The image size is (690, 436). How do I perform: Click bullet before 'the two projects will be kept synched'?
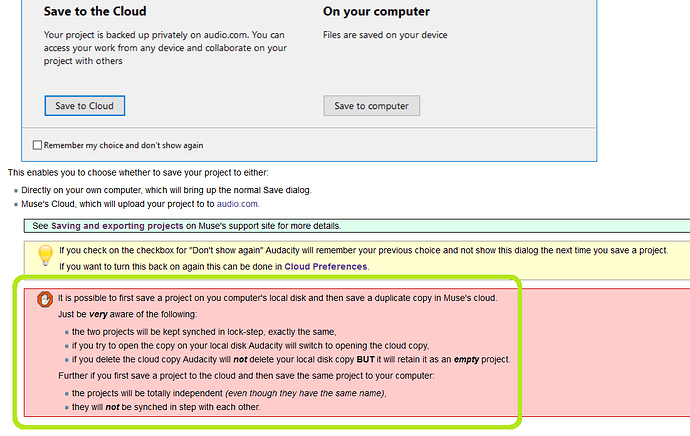[x=66, y=332]
